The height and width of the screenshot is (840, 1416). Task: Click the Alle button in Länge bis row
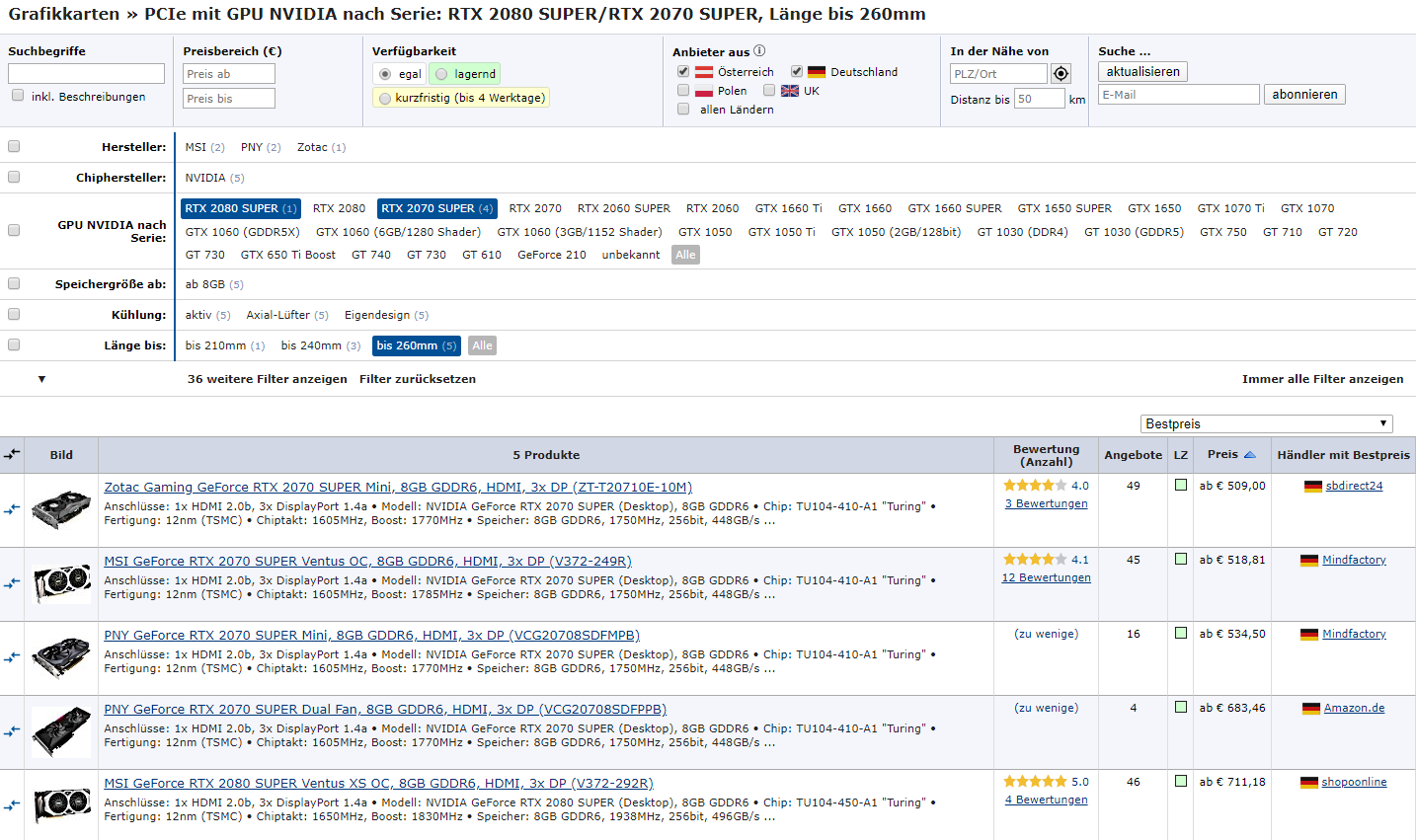click(482, 345)
